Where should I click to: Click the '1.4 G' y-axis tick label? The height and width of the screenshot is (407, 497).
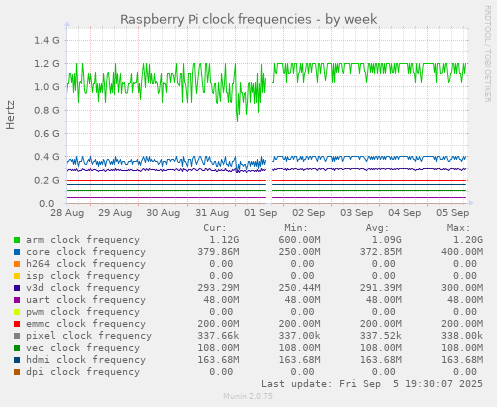47,41
